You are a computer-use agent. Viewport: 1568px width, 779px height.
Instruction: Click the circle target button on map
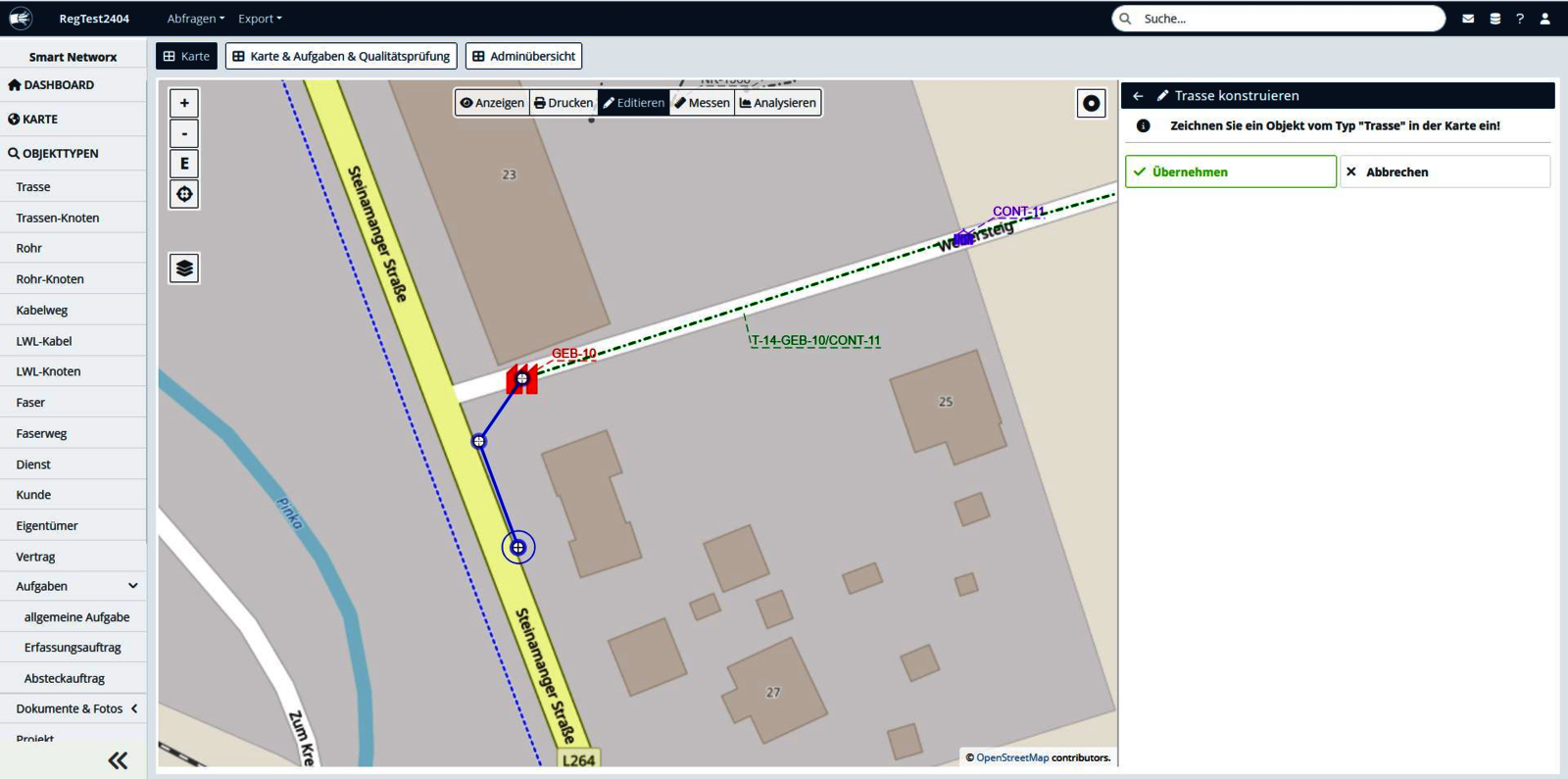click(1091, 103)
